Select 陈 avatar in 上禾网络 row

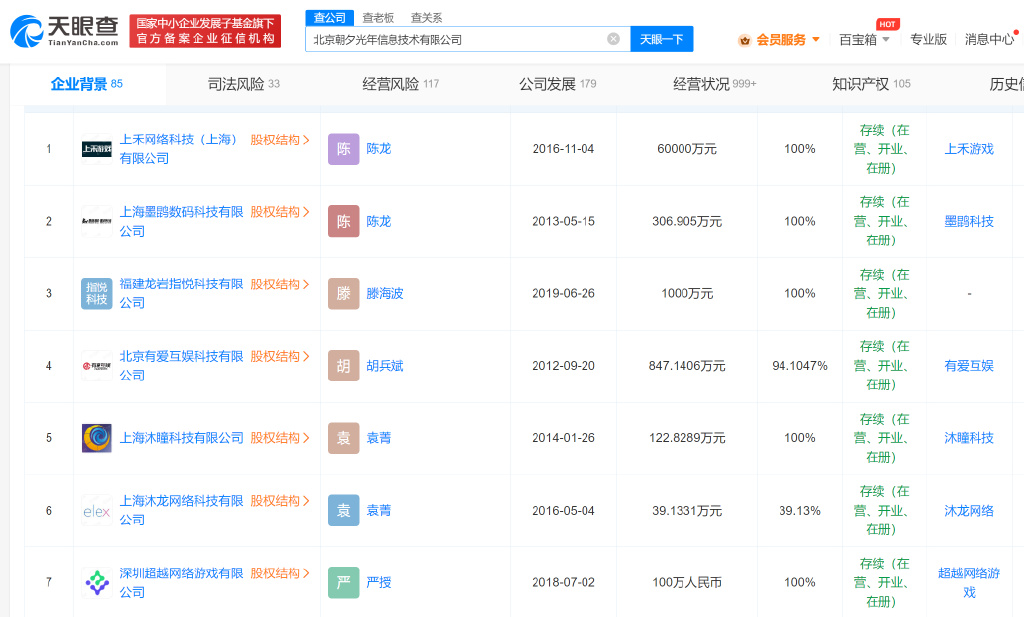tap(344, 149)
